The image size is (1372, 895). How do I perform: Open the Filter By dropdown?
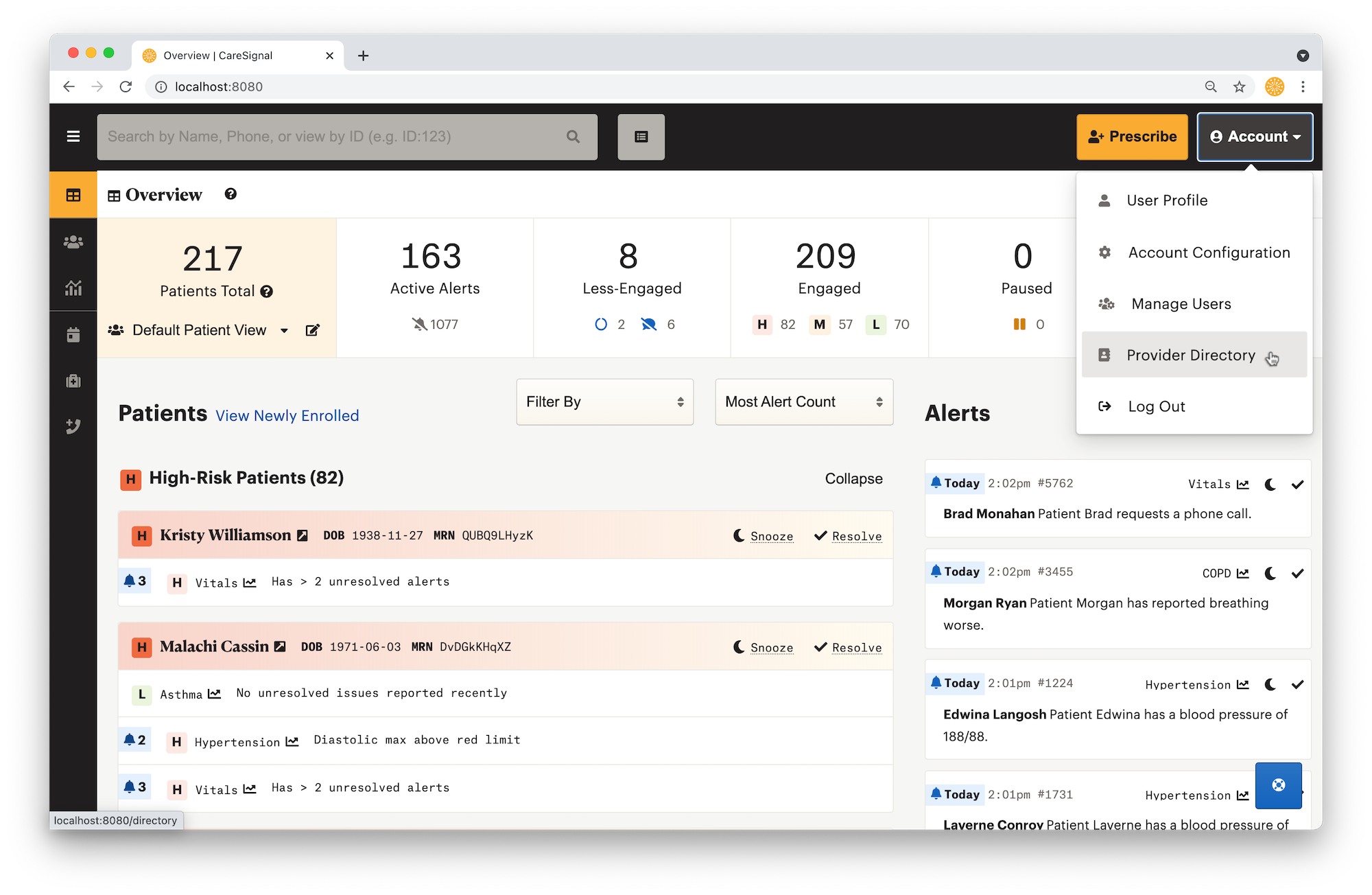point(604,402)
